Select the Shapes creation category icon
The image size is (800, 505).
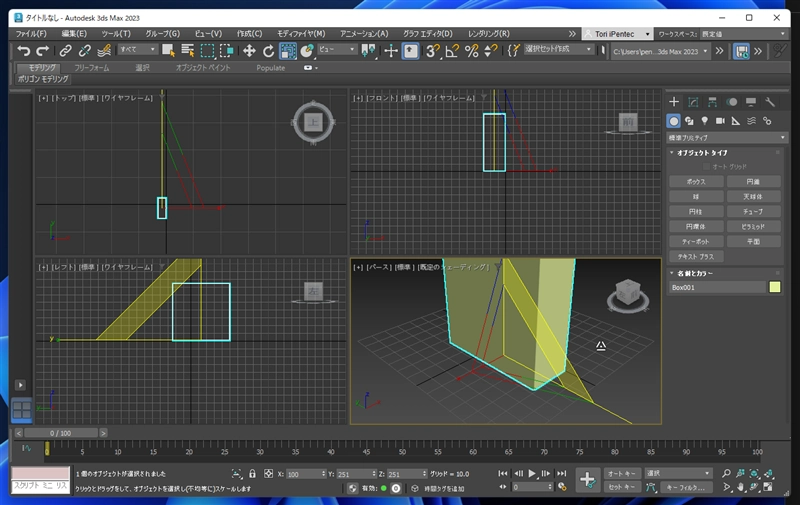point(689,121)
